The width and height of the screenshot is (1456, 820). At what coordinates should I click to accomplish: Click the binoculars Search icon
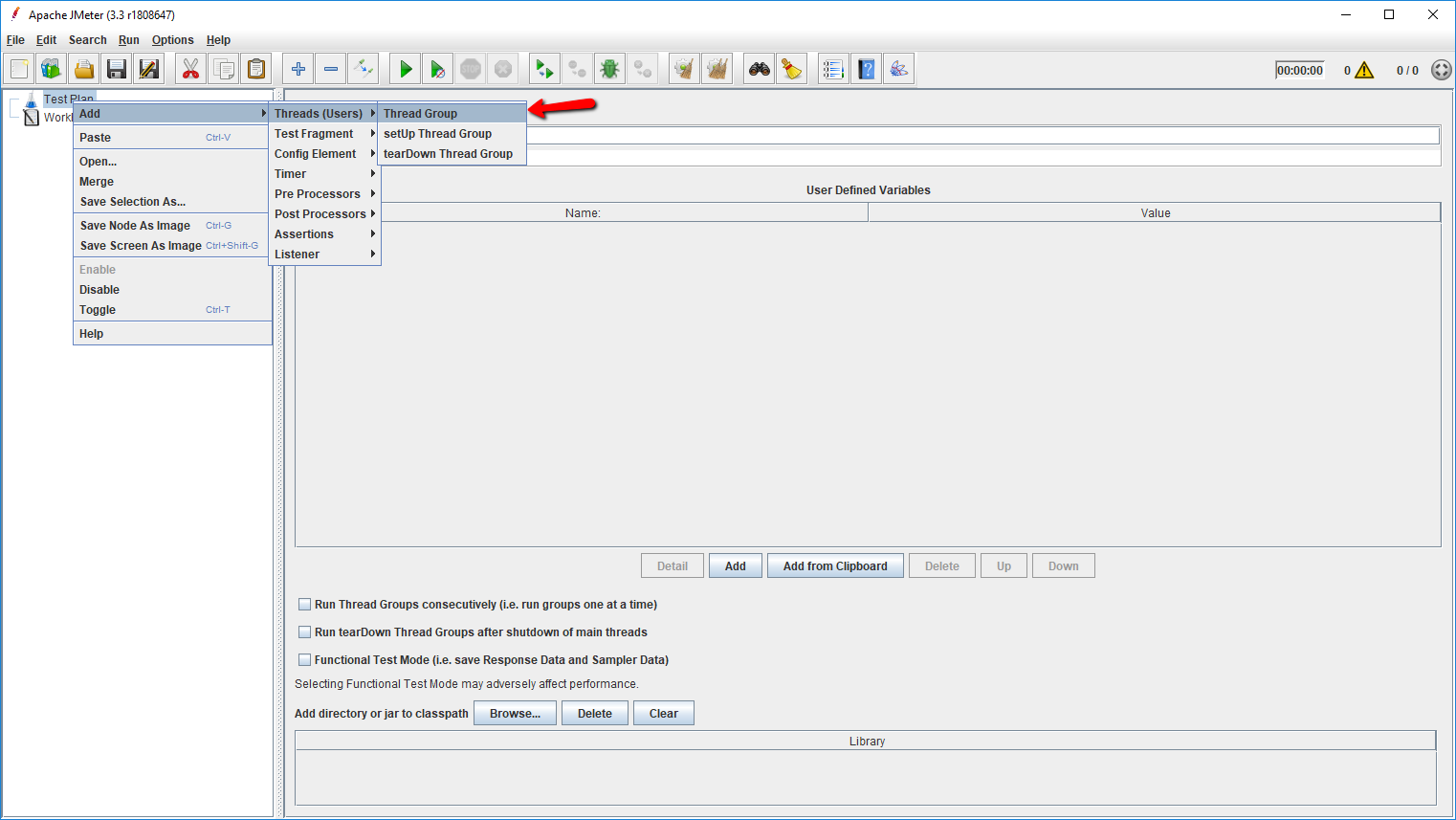click(760, 69)
